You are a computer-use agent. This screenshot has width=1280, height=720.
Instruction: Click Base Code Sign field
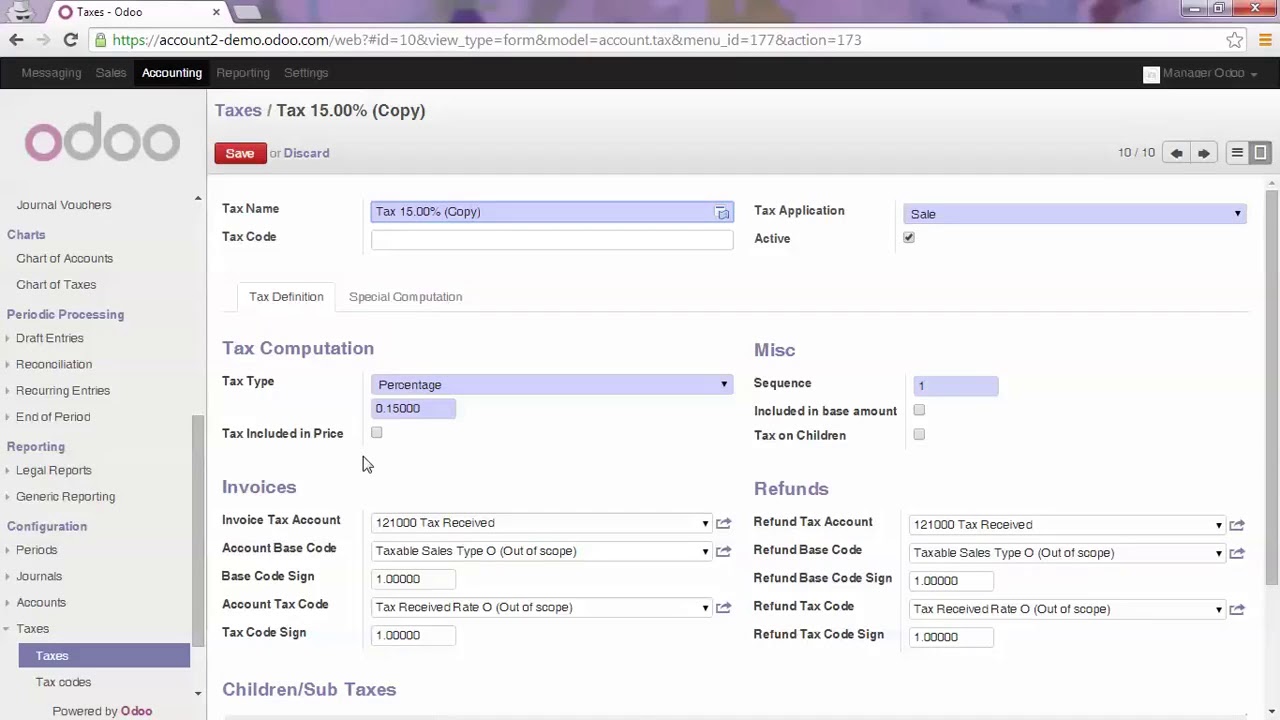coord(413,579)
